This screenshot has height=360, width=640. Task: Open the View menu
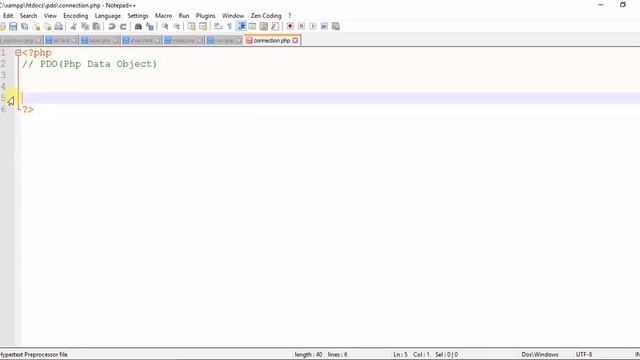coord(50,16)
